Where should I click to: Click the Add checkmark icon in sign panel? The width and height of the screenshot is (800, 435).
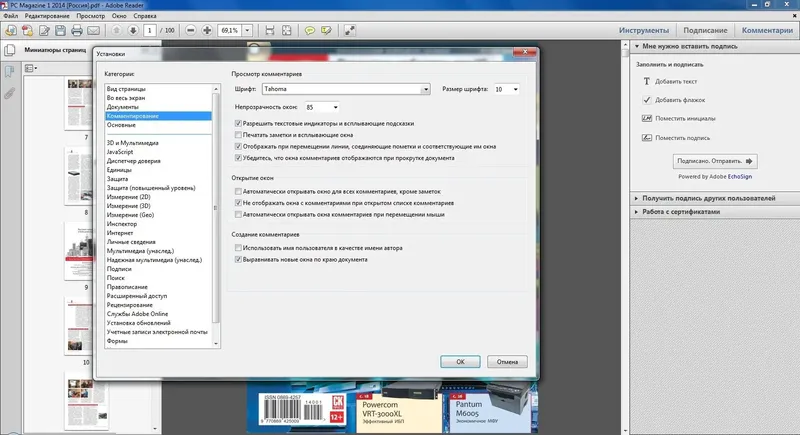(x=646, y=100)
